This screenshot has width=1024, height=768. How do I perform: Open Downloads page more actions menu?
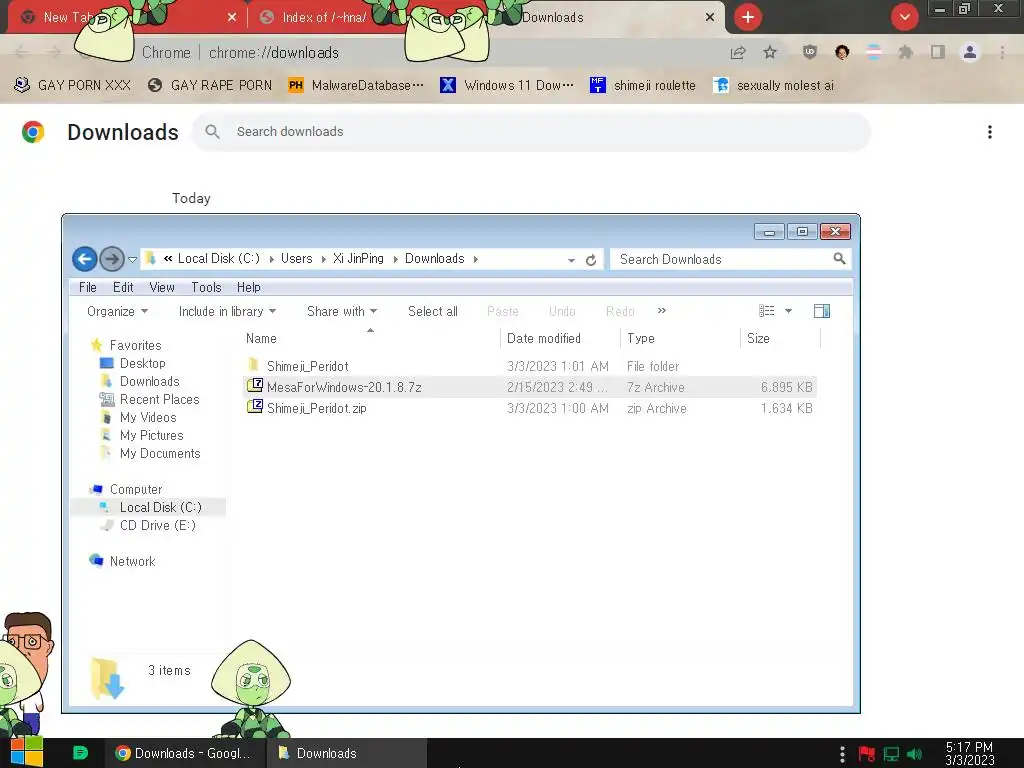(x=990, y=132)
